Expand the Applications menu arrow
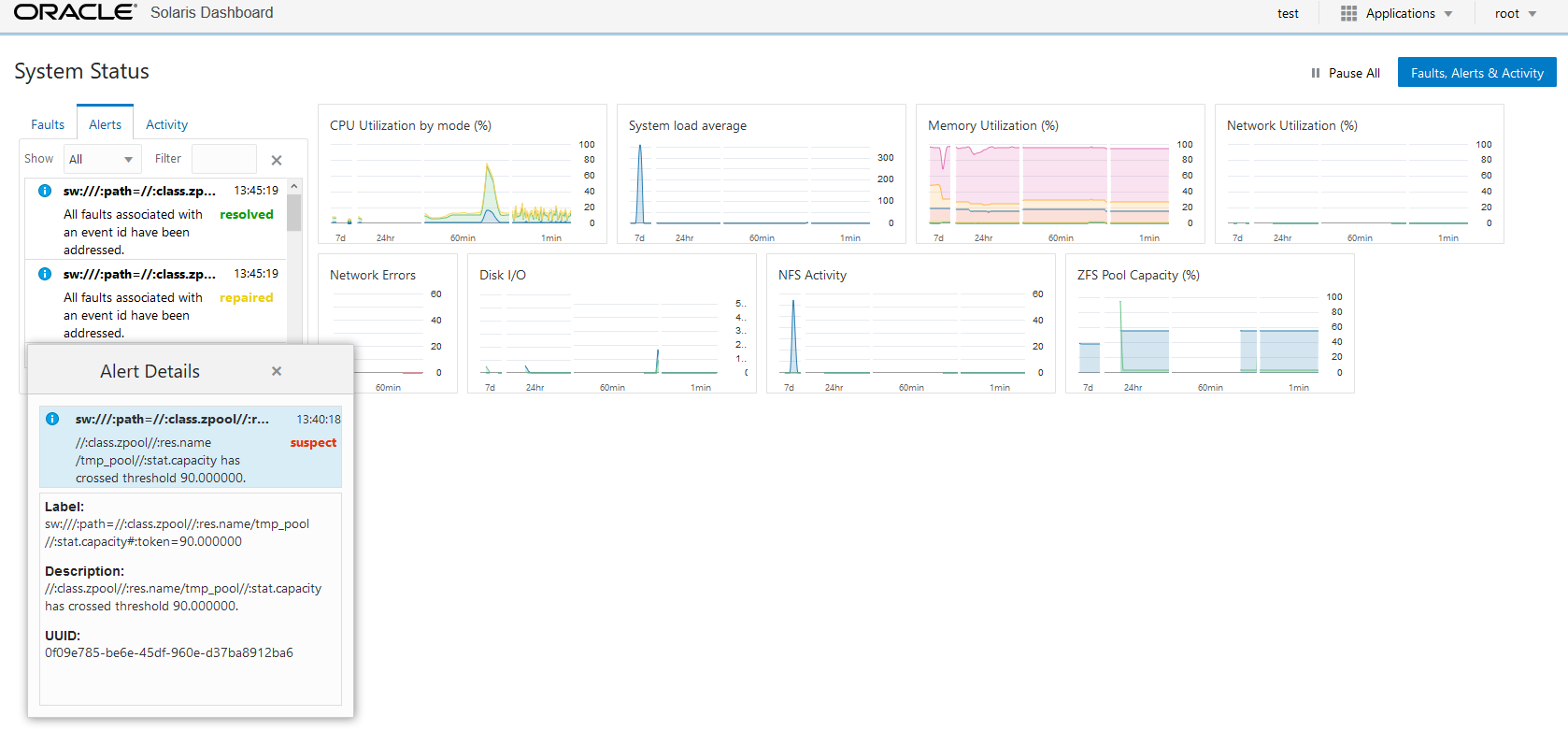This screenshot has width=1568, height=730. [x=1448, y=14]
